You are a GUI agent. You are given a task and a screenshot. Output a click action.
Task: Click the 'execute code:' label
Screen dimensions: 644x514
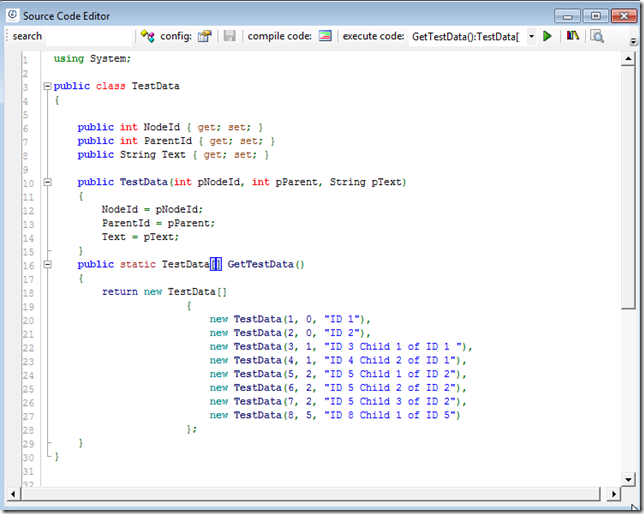click(373, 36)
